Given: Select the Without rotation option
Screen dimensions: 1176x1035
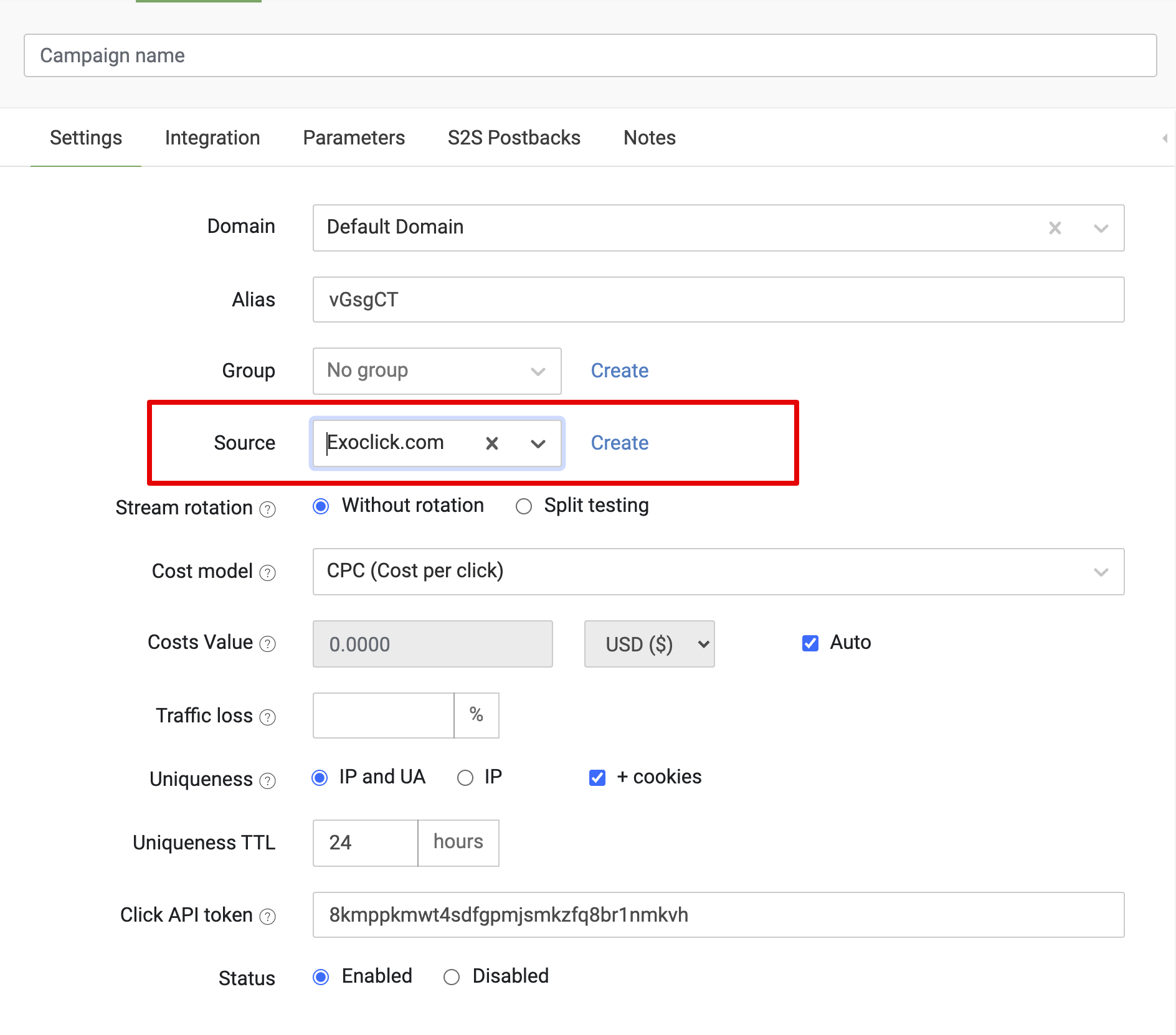Looking at the screenshot, I should point(321,506).
